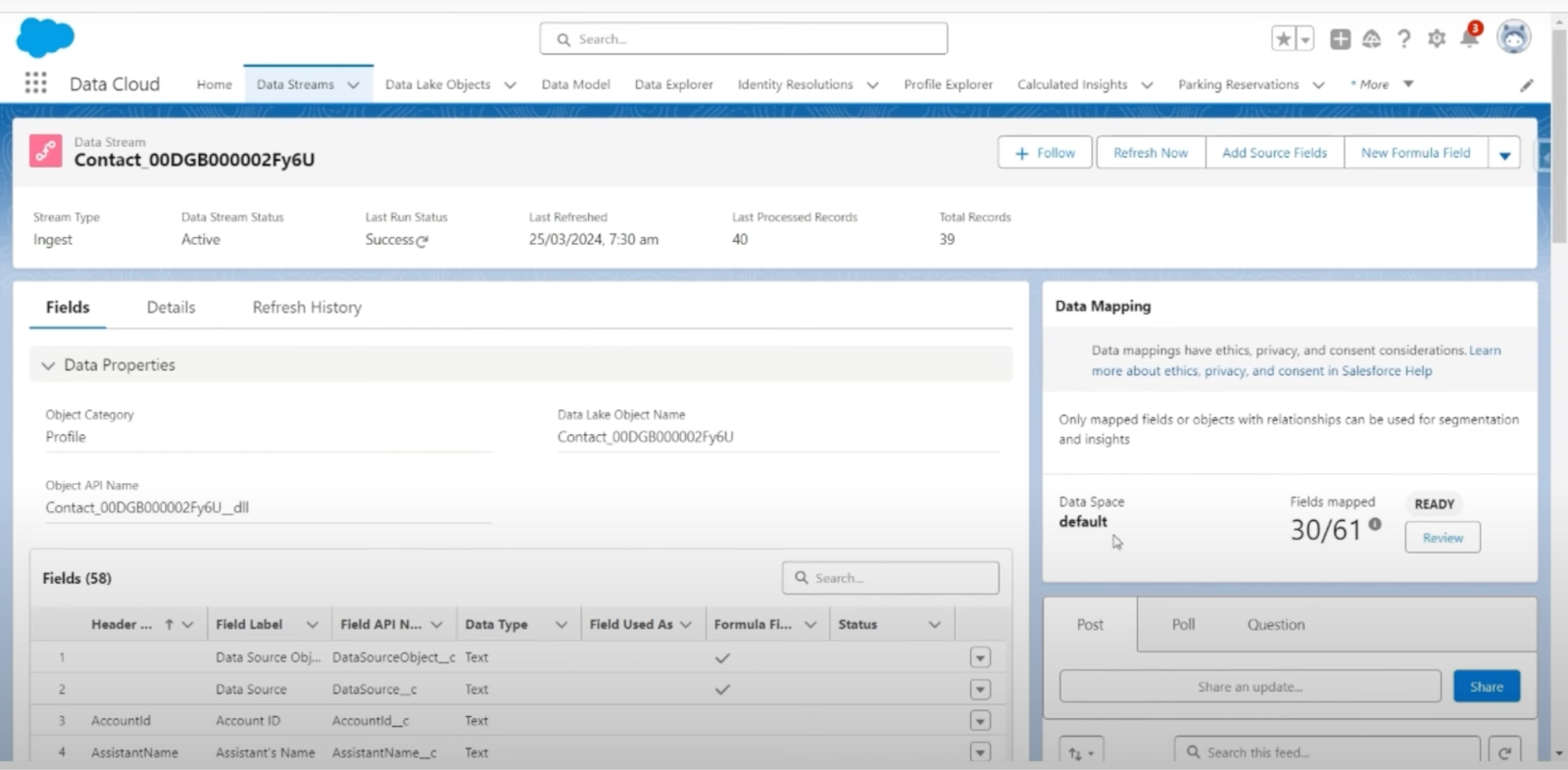The width and height of the screenshot is (1568, 770).
Task: Switch to the Details tab
Action: click(171, 308)
